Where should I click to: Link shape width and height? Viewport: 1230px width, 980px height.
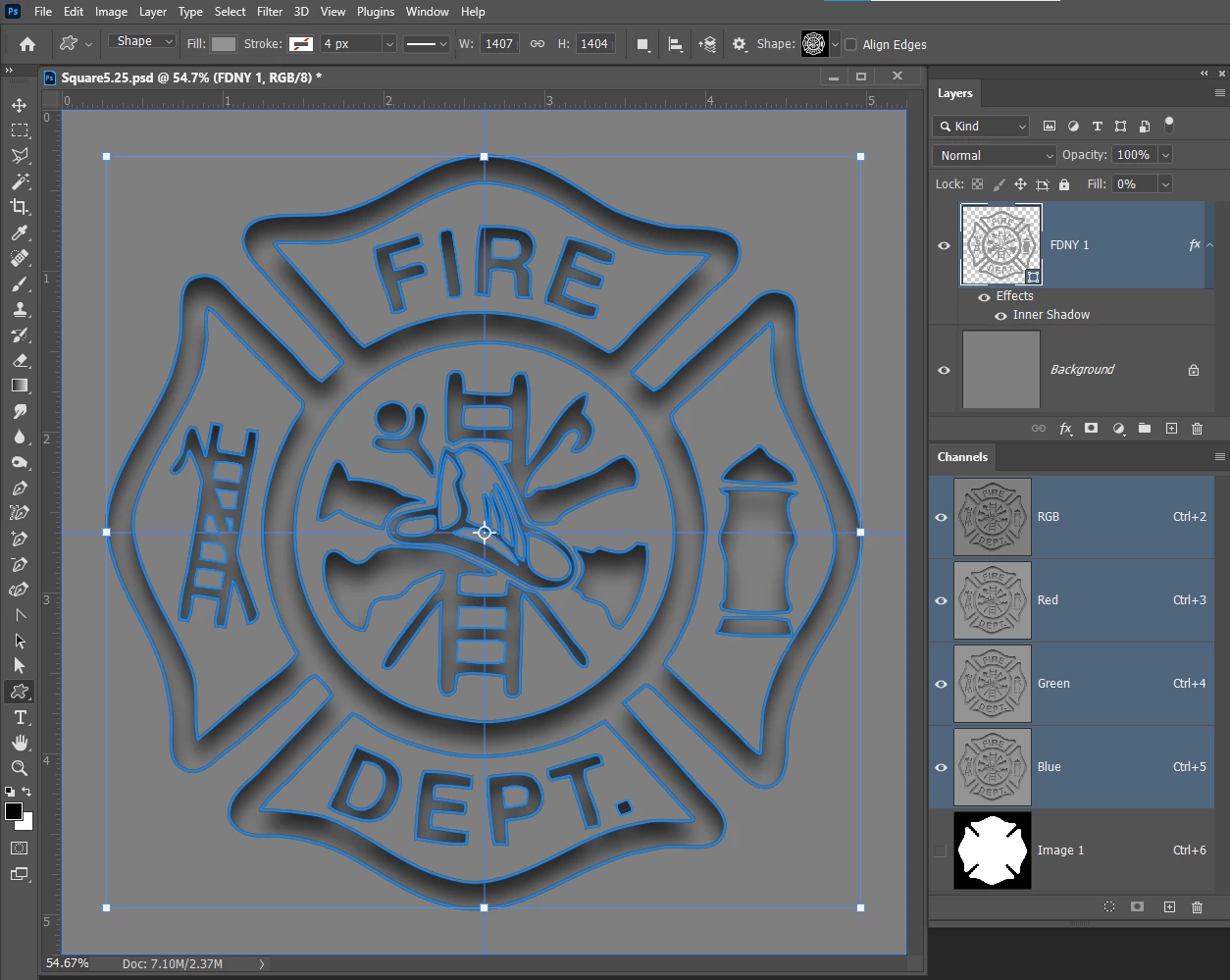click(x=538, y=44)
